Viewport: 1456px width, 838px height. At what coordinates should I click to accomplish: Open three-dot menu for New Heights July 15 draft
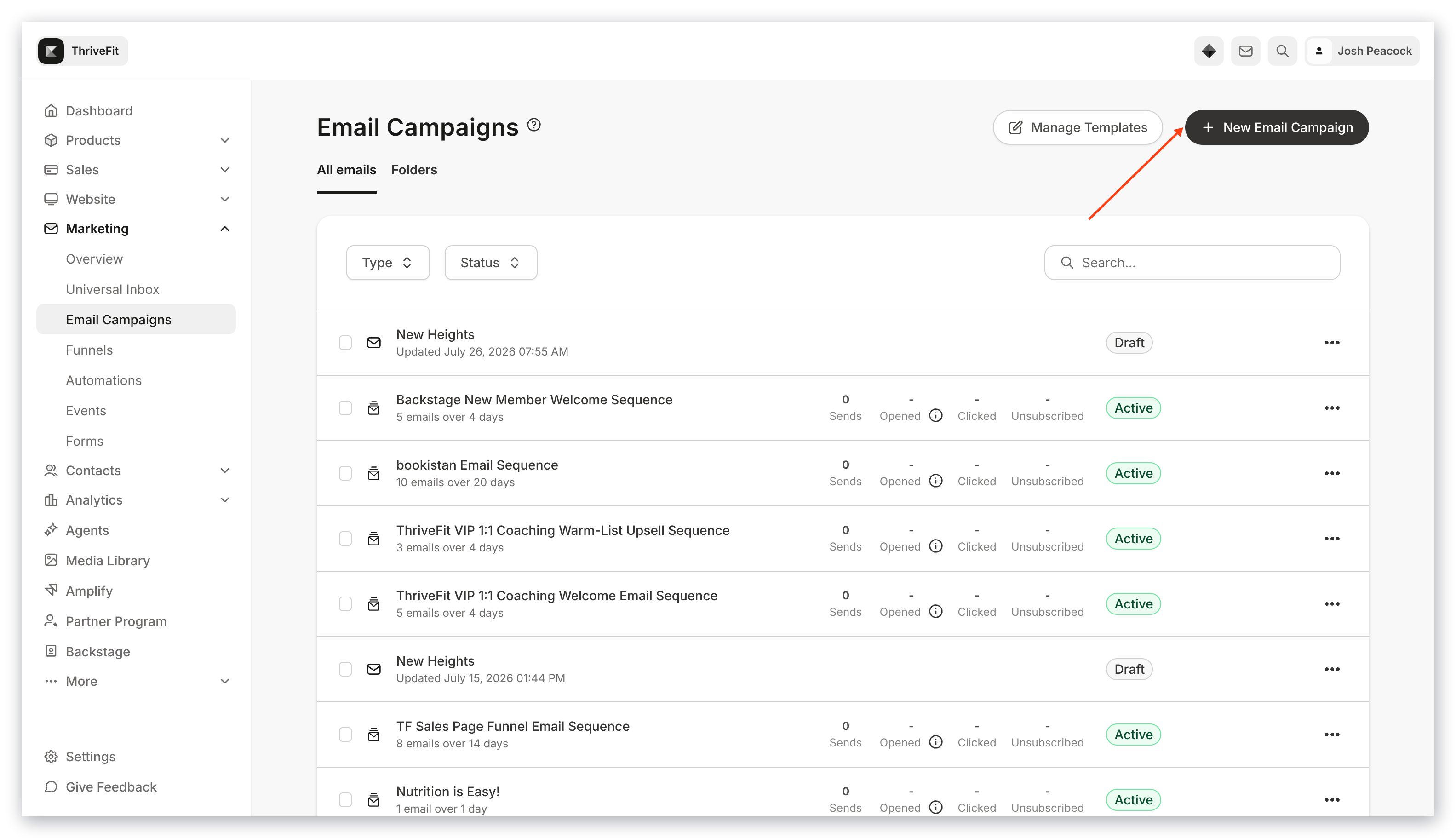click(x=1332, y=669)
